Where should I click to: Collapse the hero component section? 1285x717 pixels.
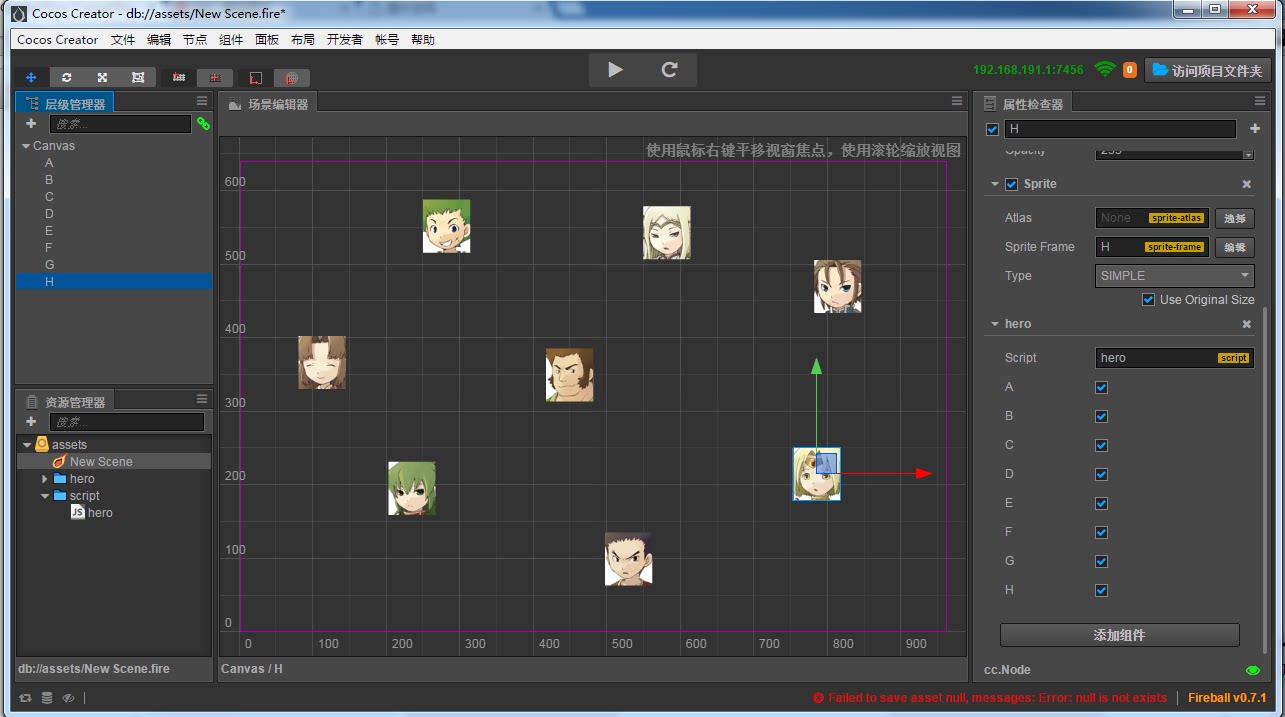(x=995, y=324)
